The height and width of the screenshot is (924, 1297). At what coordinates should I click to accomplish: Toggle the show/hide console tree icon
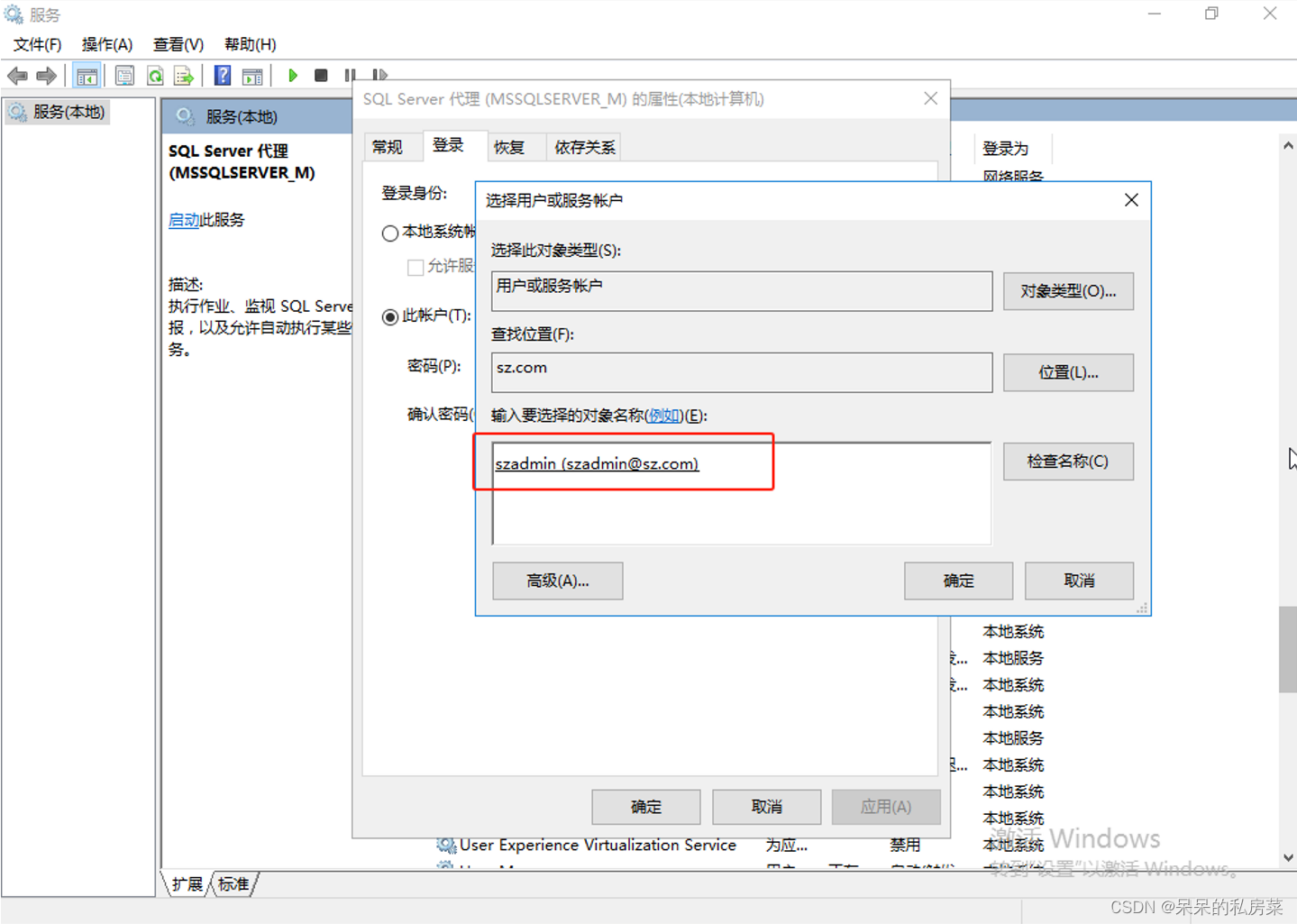87,76
